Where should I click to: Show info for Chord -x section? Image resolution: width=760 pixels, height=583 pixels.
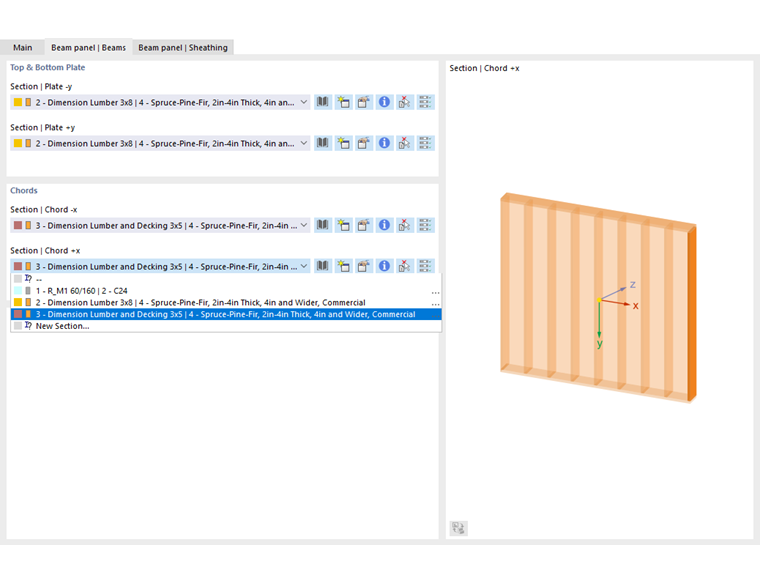[x=384, y=225]
